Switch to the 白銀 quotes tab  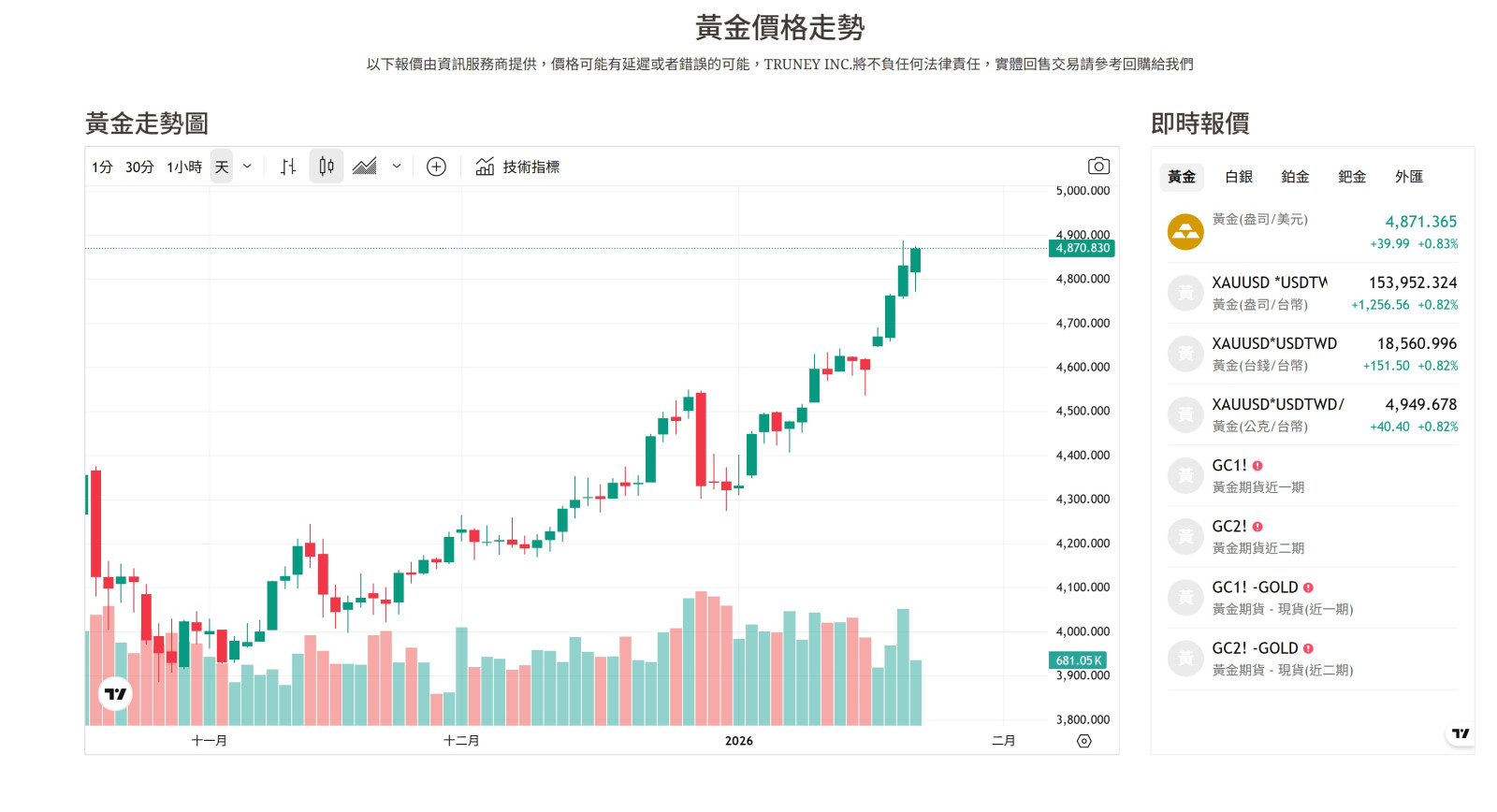click(x=1239, y=176)
